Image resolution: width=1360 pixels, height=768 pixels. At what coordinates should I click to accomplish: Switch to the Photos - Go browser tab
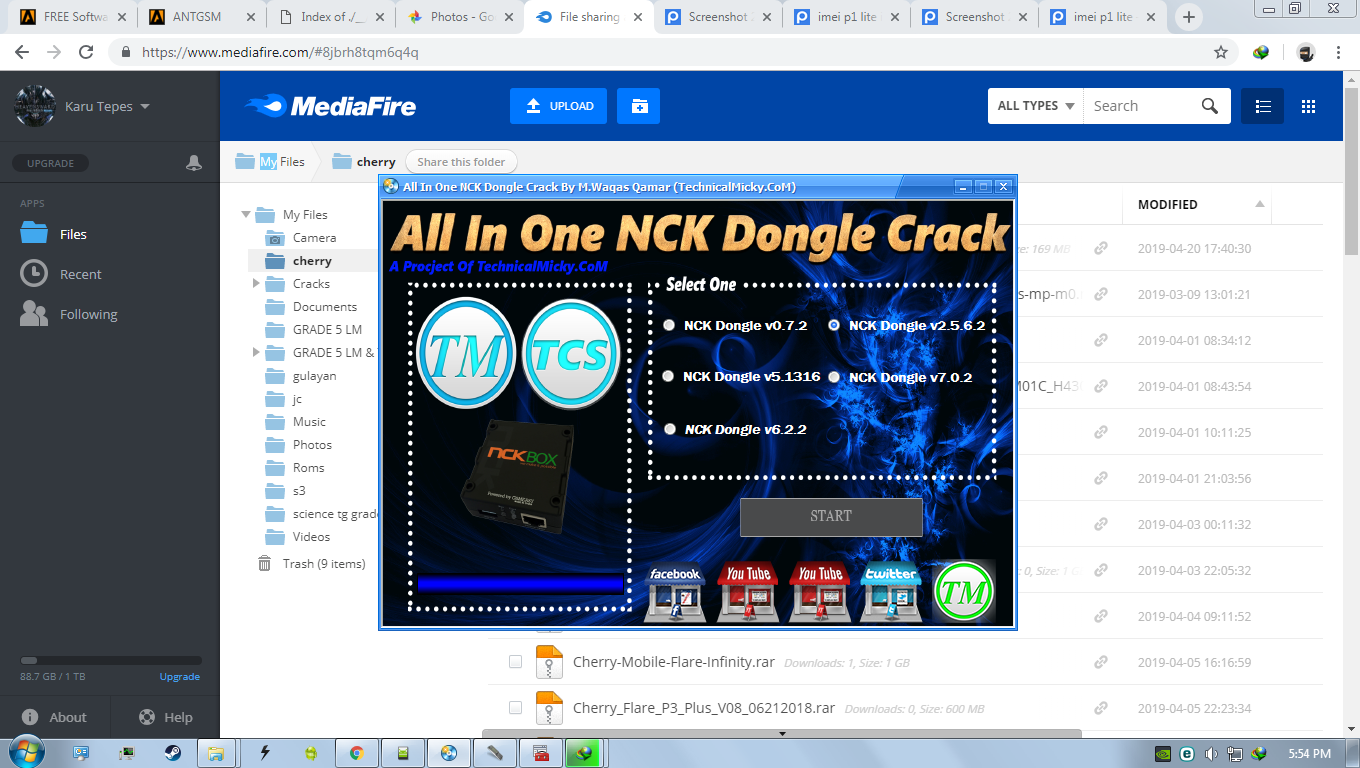462,17
